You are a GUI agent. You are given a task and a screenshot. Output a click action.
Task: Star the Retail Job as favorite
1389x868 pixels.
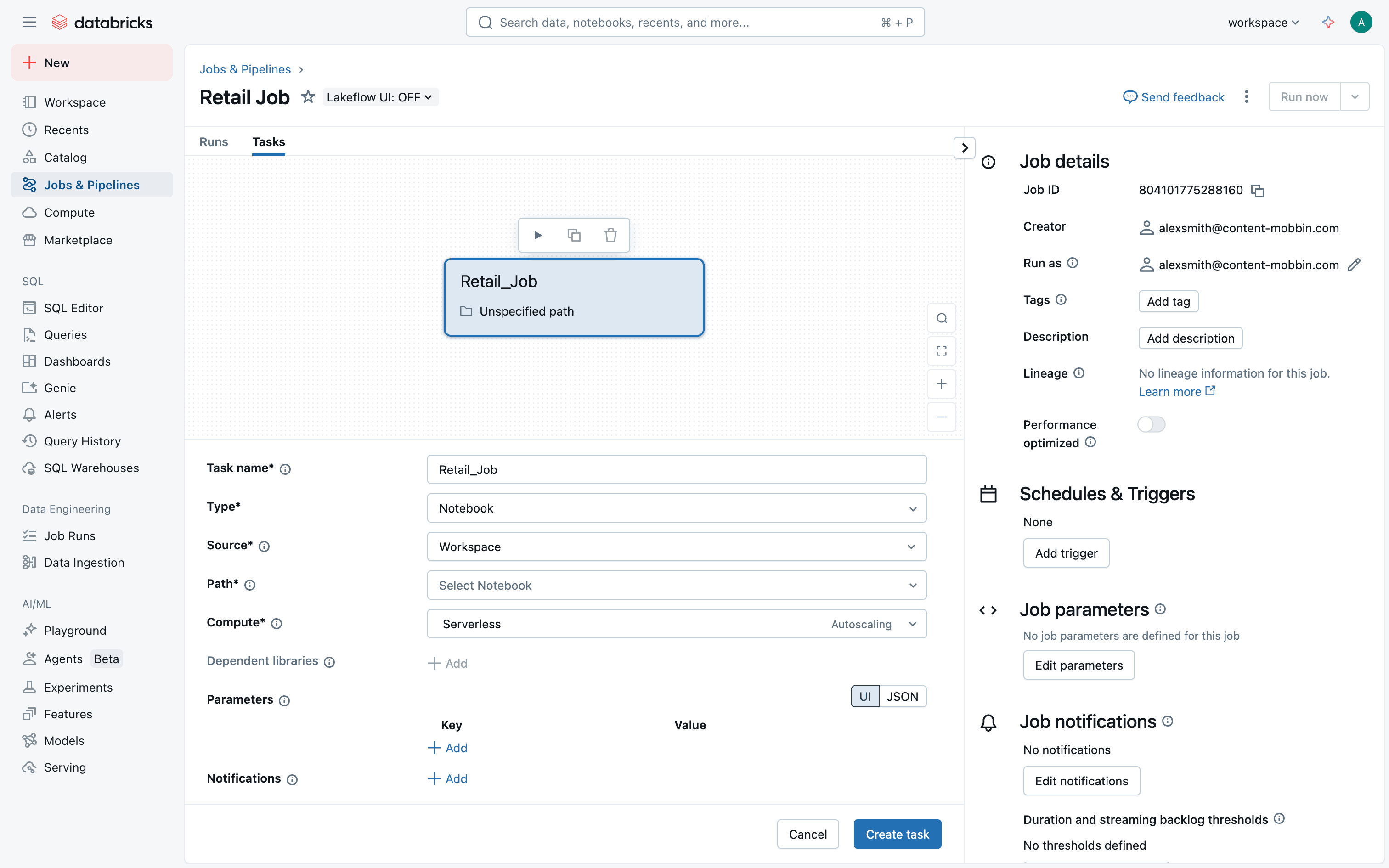tap(308, 97)
